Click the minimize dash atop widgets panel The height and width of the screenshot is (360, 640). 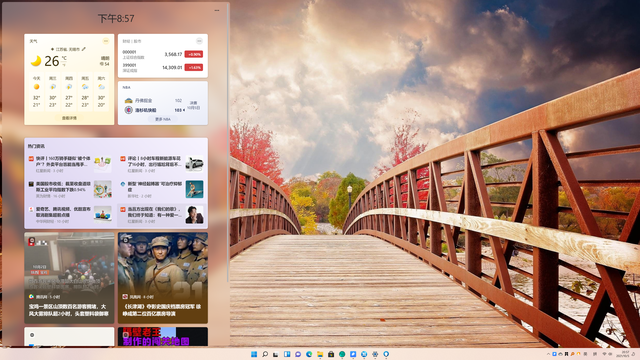[x=217, y=10]
